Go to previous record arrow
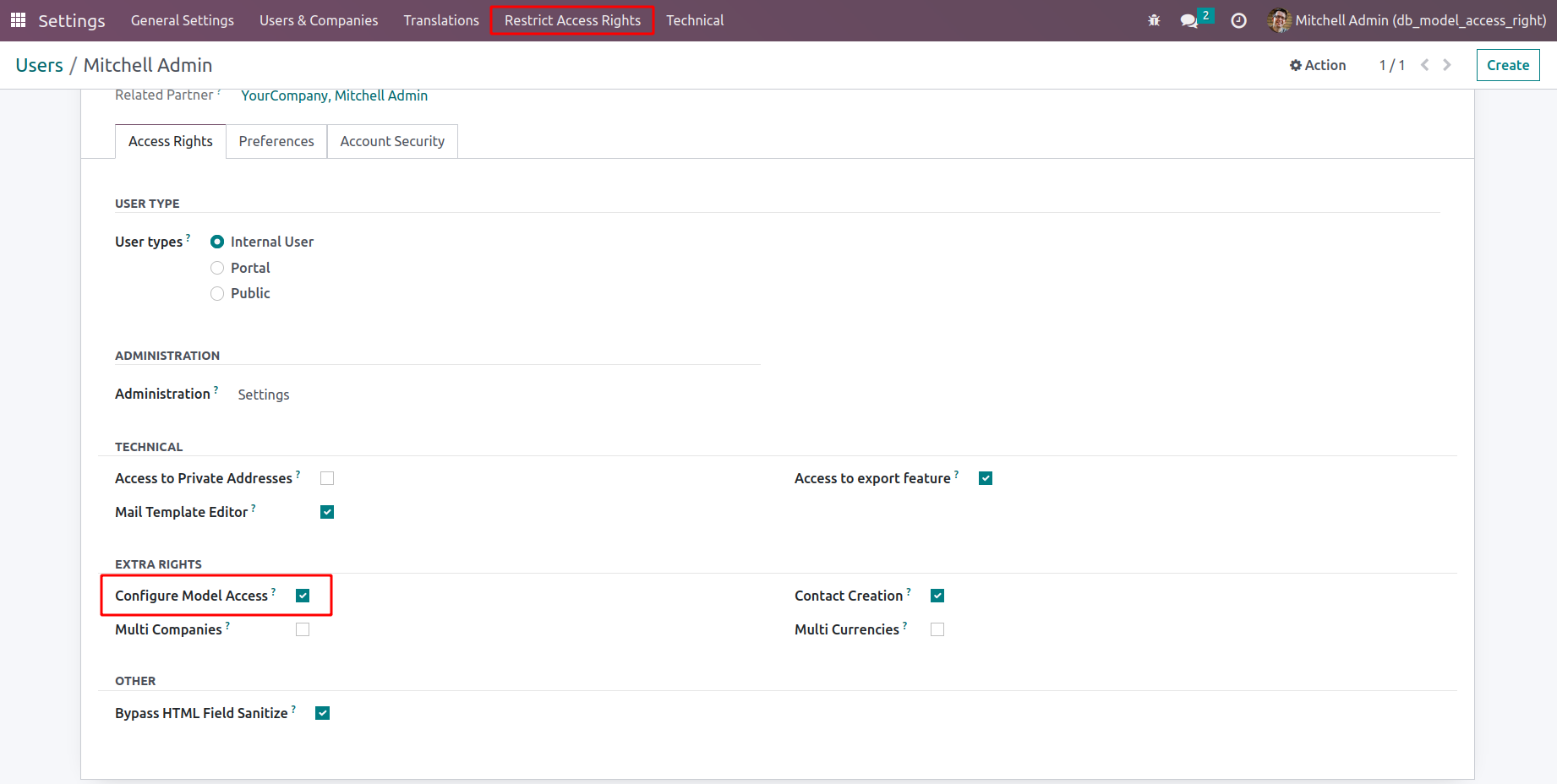This screenshot has height=784, width=1557. (1425, 65)
